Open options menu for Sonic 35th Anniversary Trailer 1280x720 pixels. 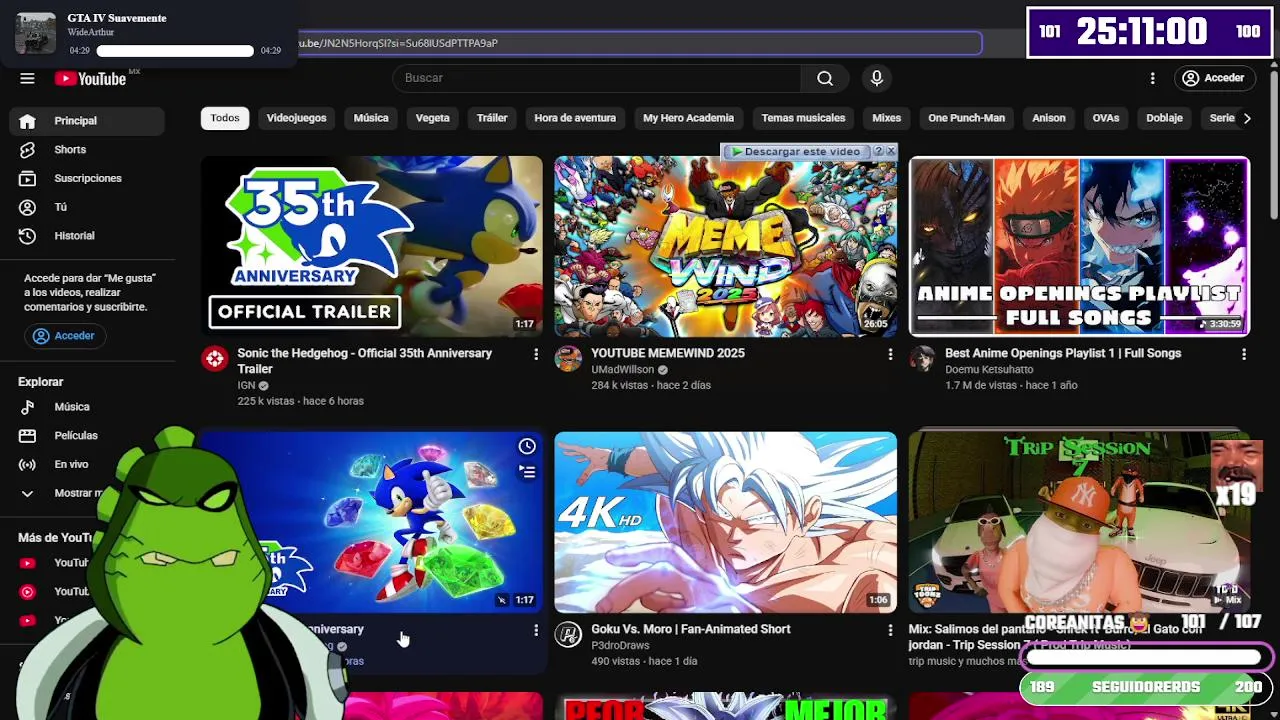(536, 354)
